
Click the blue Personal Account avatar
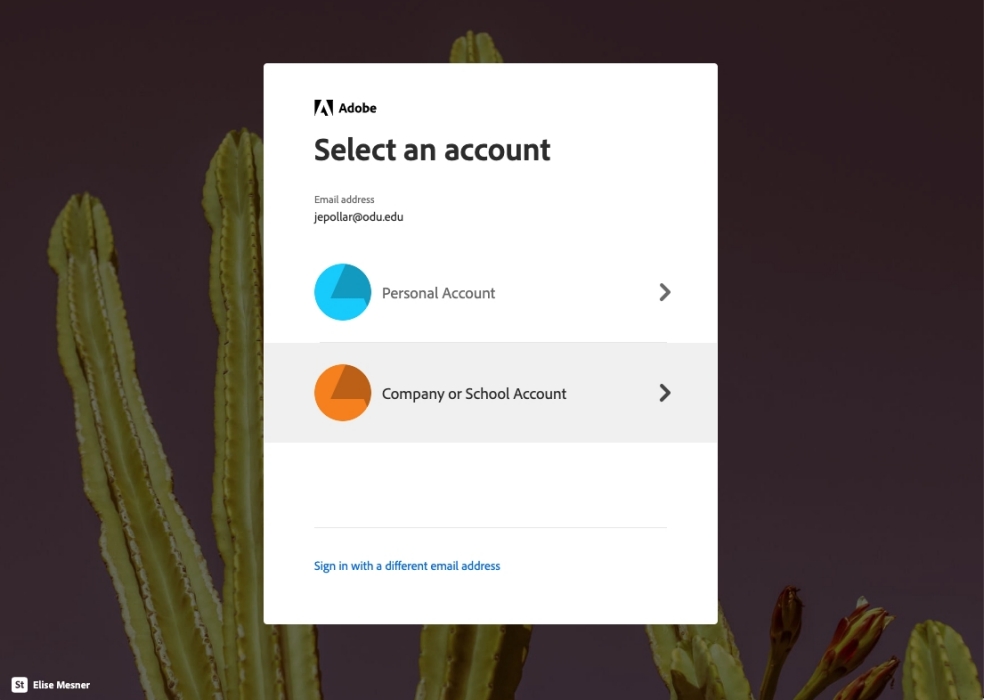click(x=342, y=292)
